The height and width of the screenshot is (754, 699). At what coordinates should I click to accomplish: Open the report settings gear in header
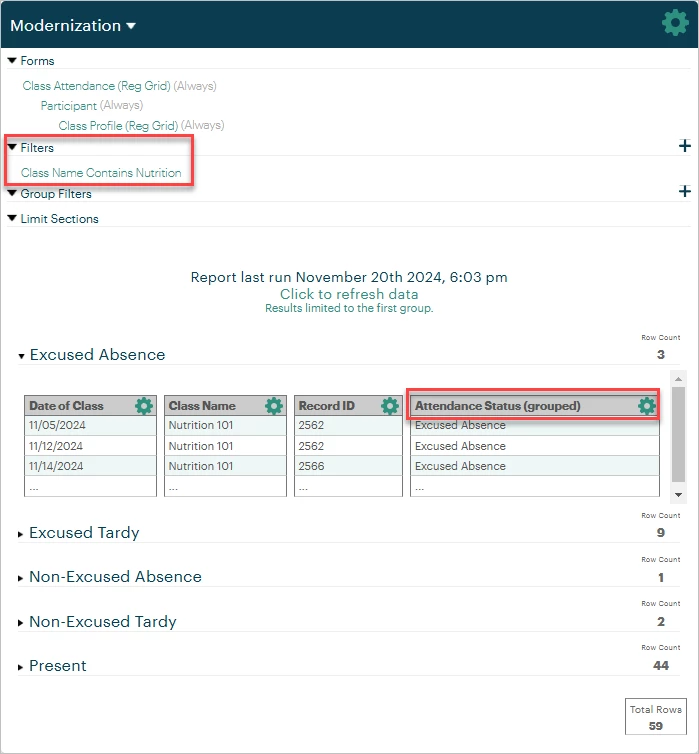coord(675,23)
